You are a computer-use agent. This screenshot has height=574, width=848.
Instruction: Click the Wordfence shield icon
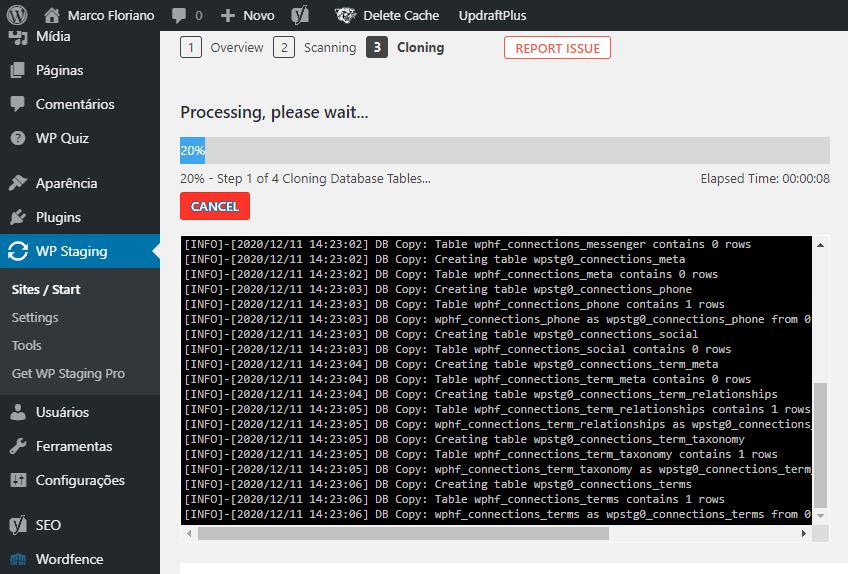(18, 559)
